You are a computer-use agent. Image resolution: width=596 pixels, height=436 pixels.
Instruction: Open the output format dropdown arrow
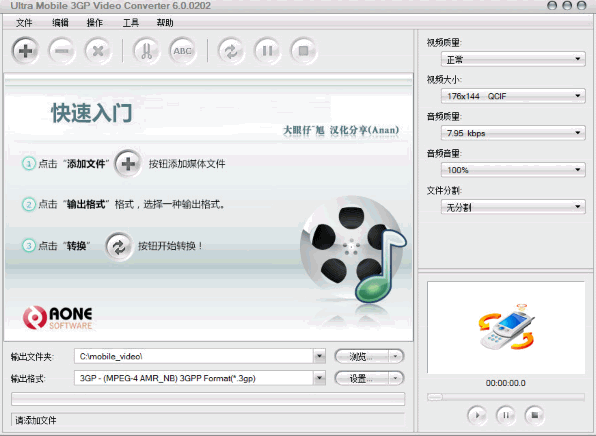[x=319, y=378]
